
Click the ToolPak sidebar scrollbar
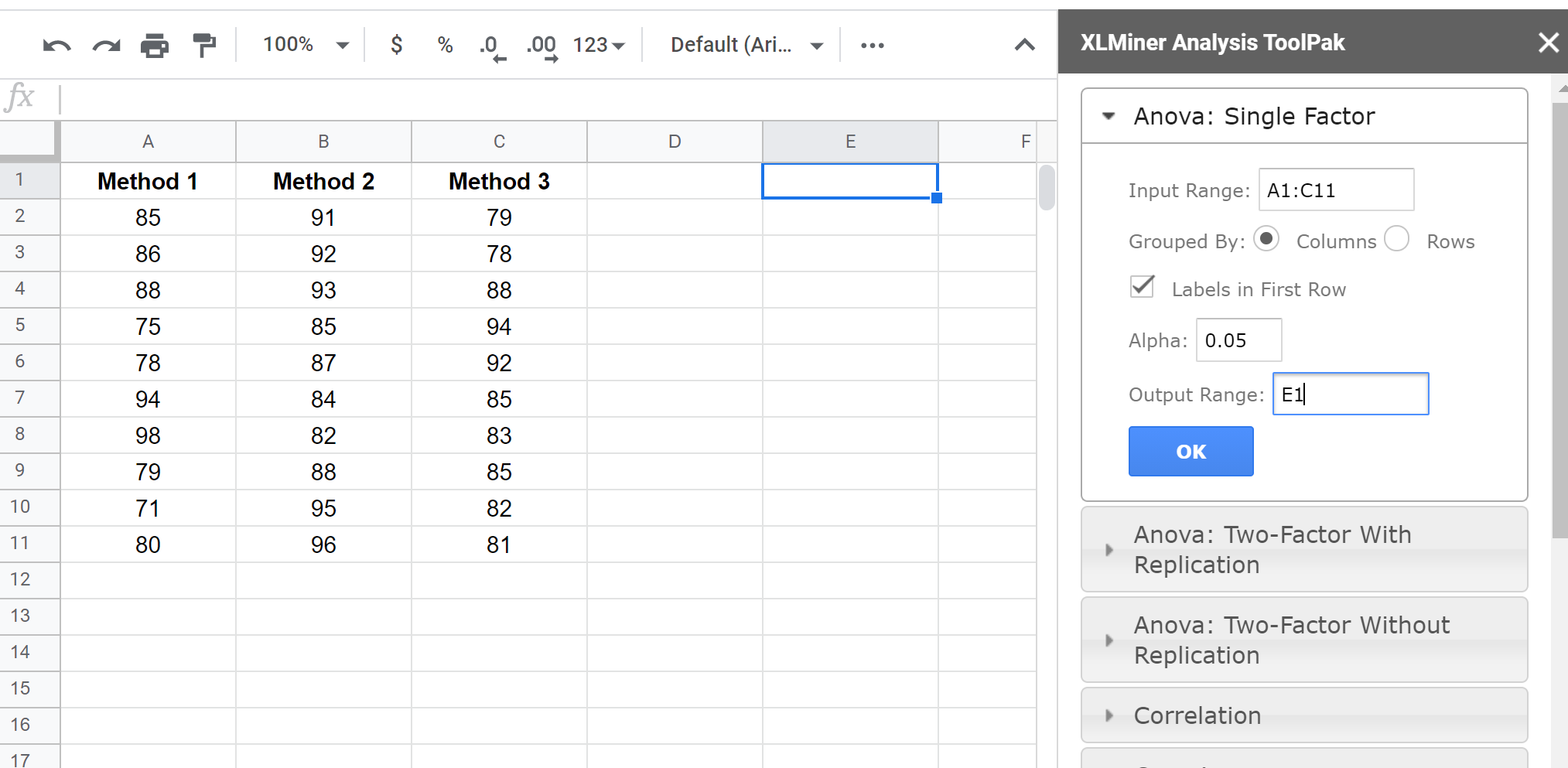click(1559, 319)
